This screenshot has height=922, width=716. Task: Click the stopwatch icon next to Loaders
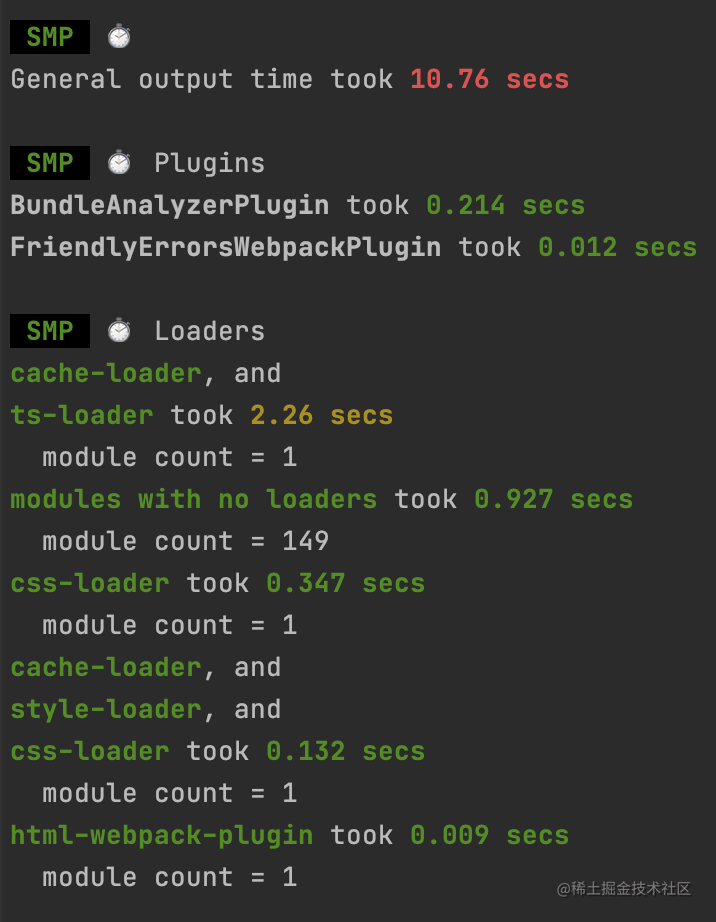(119, 330)
